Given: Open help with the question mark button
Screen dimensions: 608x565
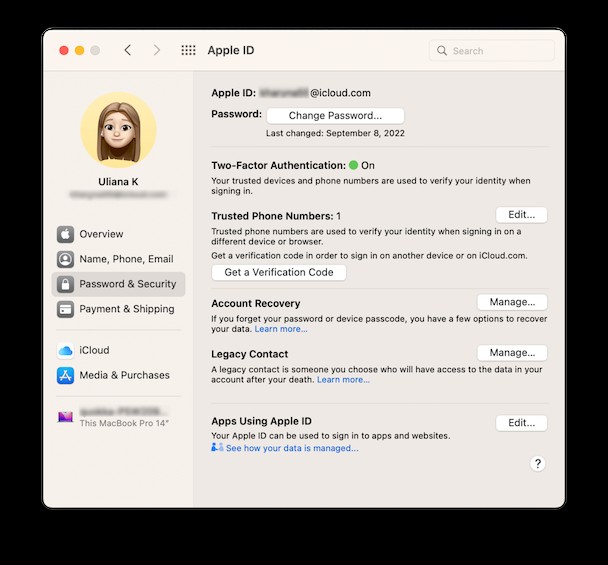Looking at the screenshot, I should 538,463.
